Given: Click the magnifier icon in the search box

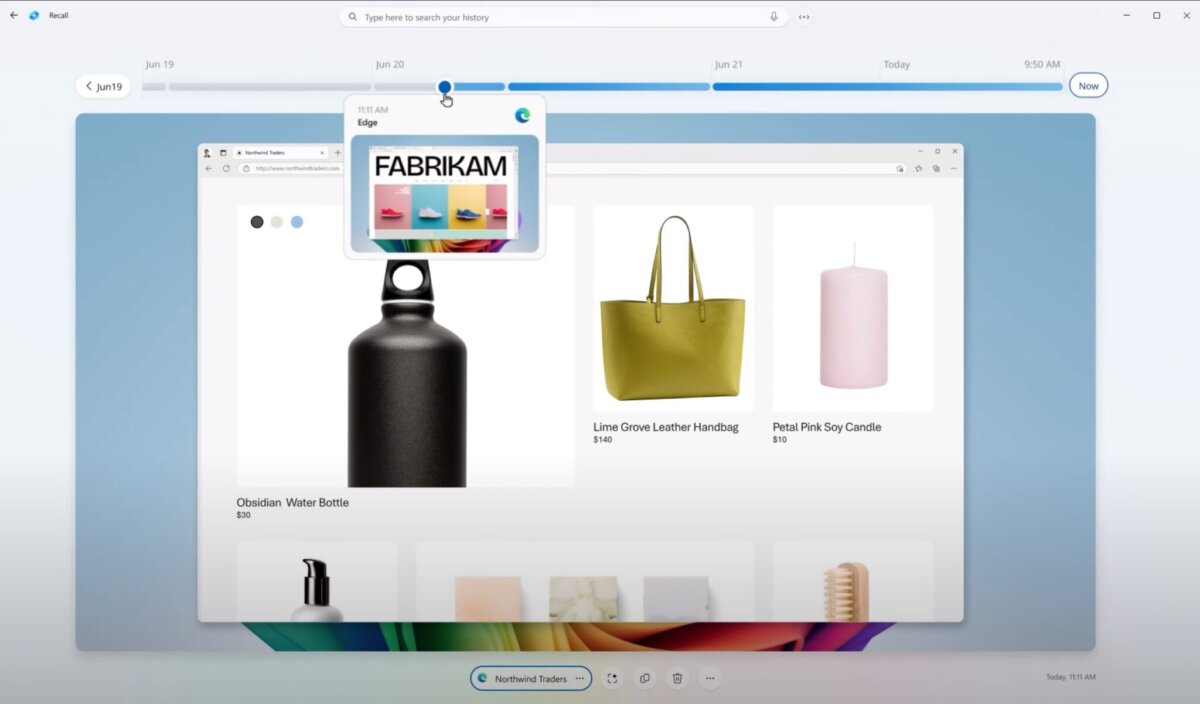Looking at the screenshot, I should tap(353, 17).
